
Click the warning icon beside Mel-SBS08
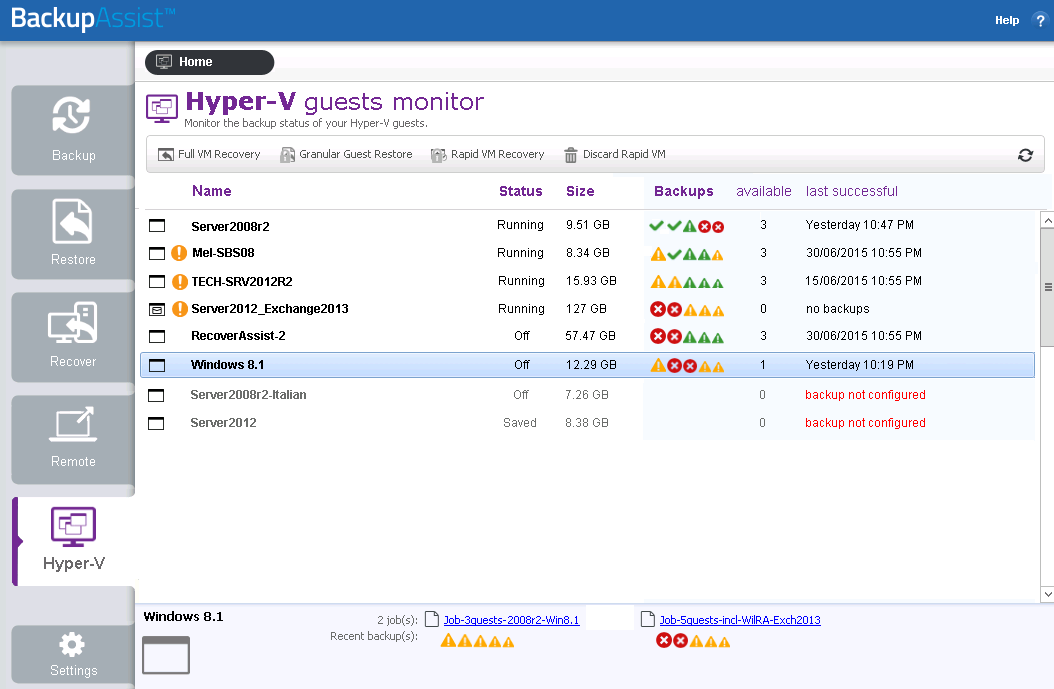click(179, 253)
